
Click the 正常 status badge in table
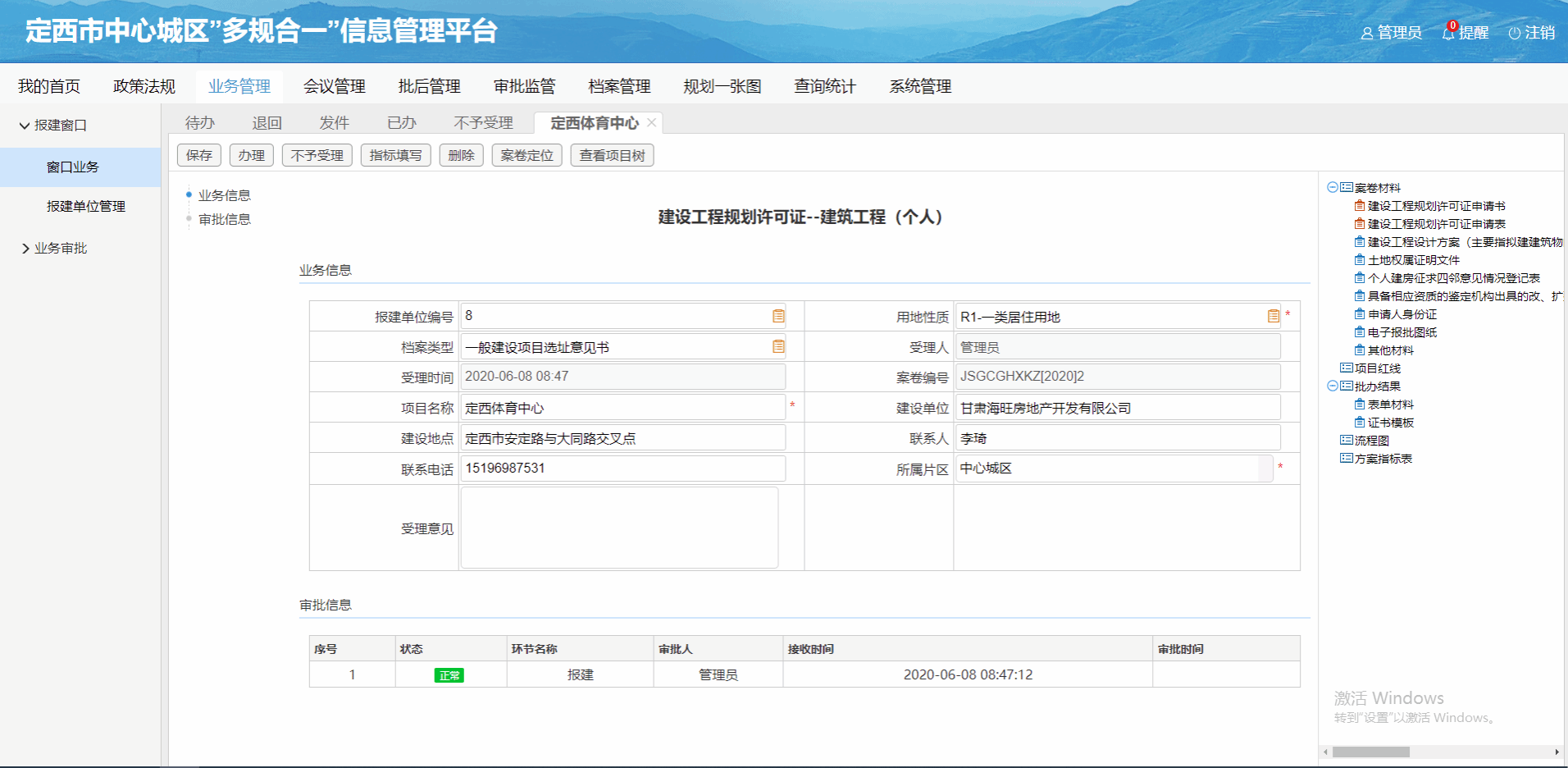pyautogui.click(x=449, y=675)
